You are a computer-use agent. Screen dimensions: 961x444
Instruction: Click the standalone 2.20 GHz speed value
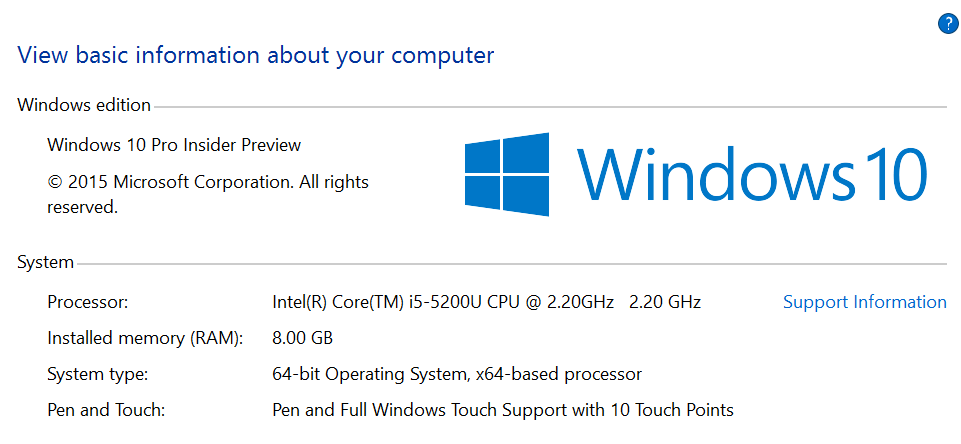665,302
